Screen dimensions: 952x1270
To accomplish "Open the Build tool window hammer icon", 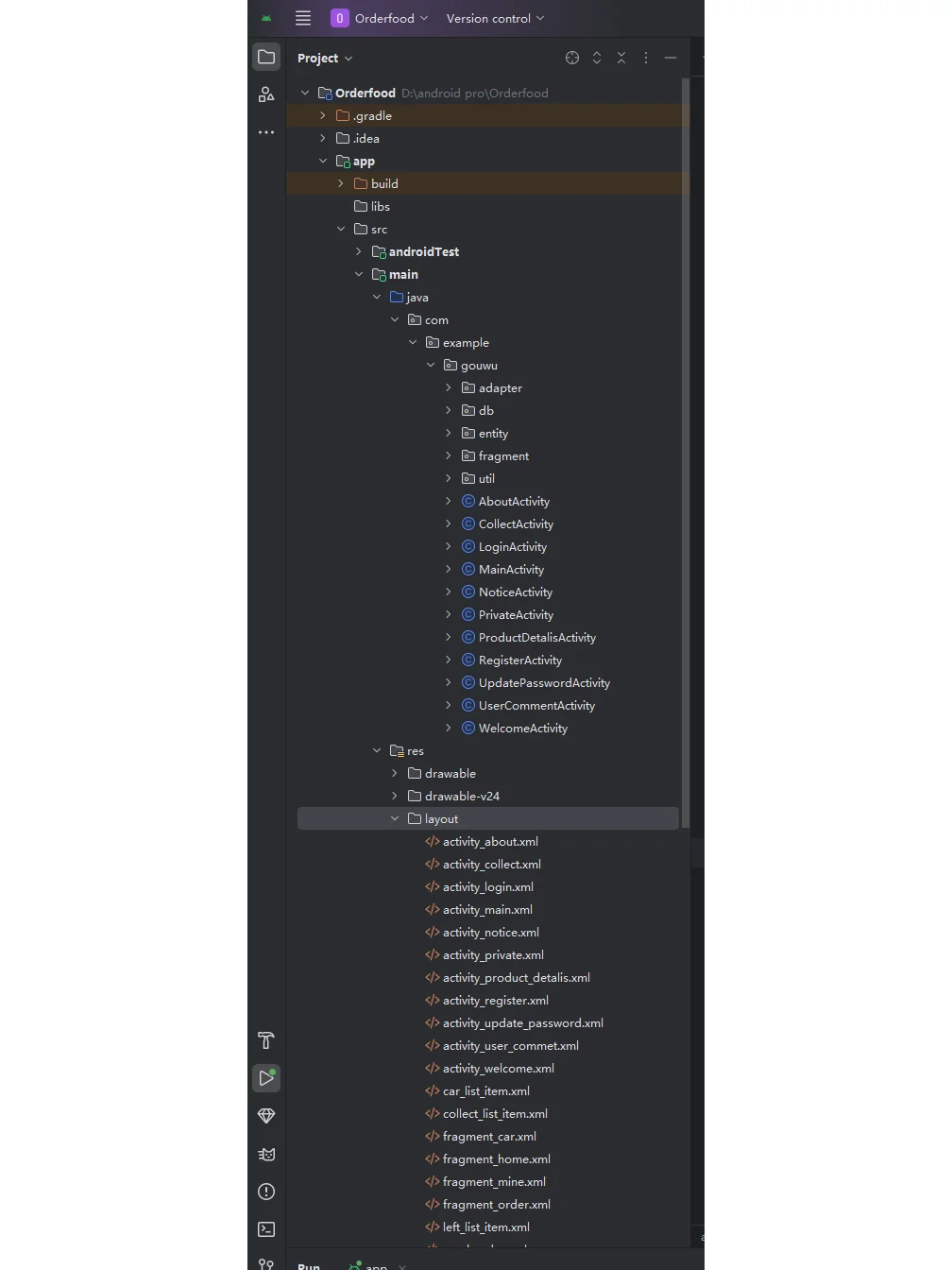I will point(265,1040).
